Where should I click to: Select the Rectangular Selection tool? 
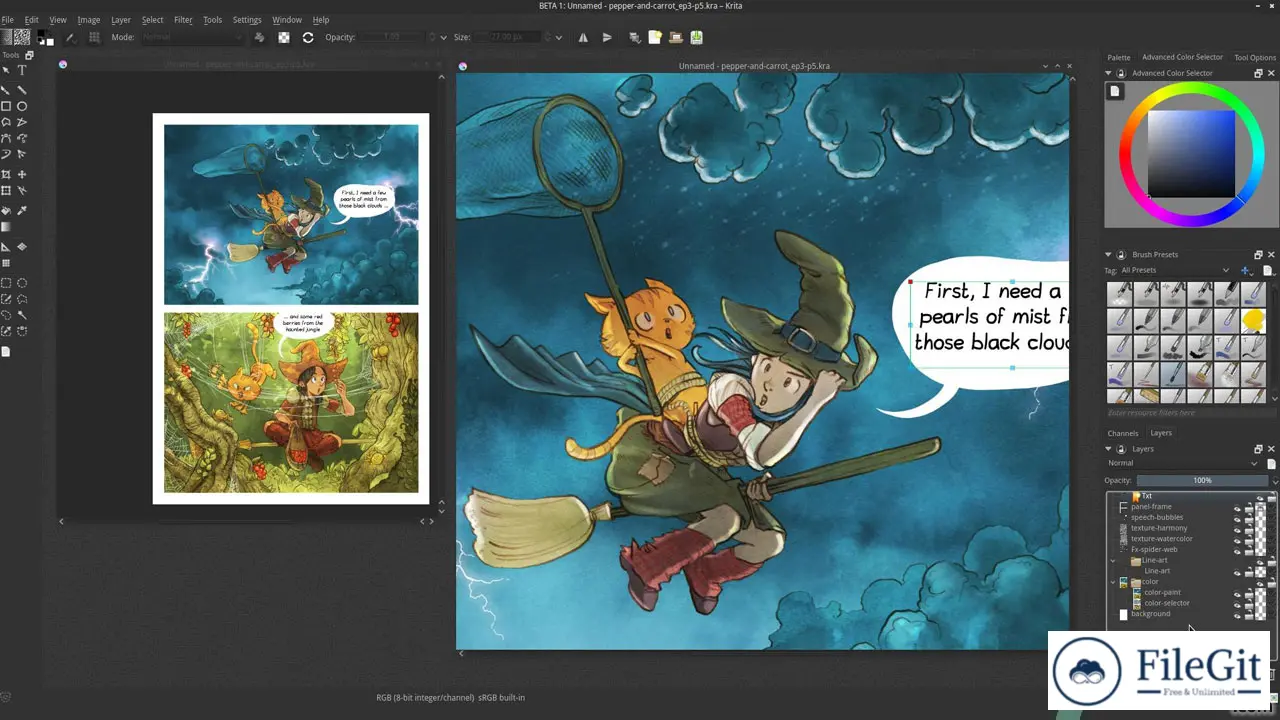click(x=6, y=283)
